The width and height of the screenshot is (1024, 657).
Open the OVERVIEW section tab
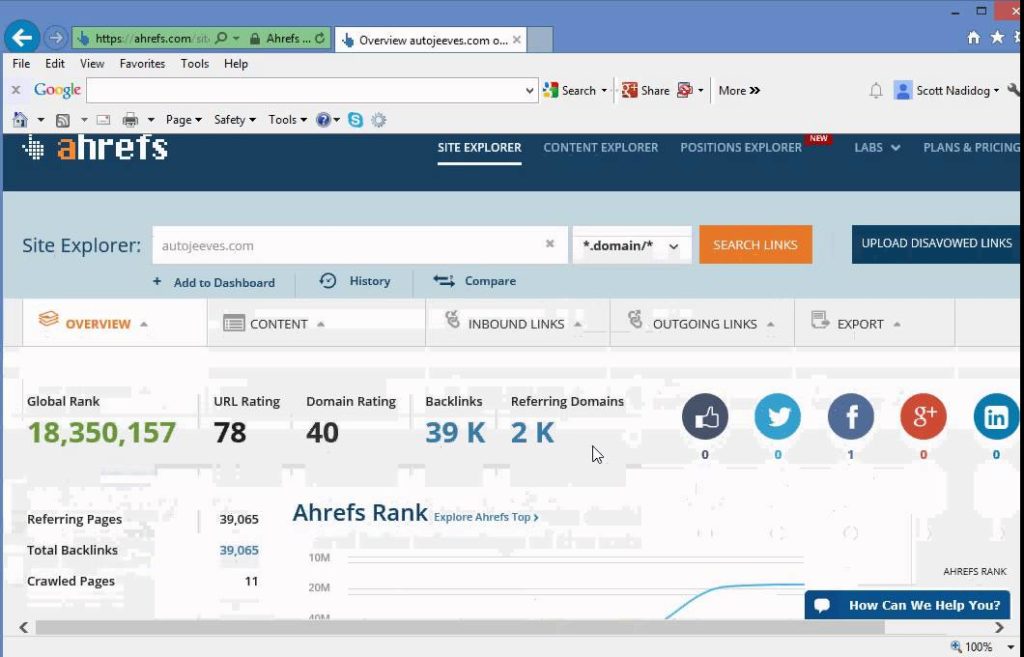115,323
